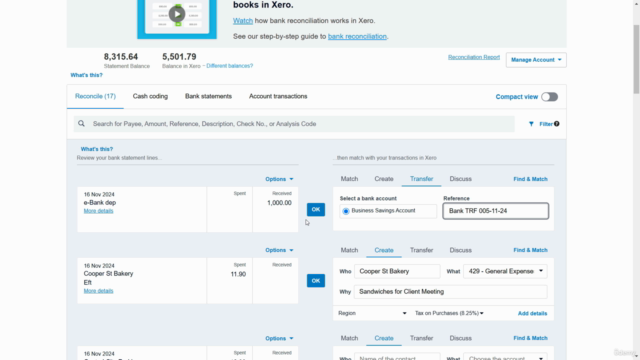Click the 8,315.64 statement balance
Image resolution: width=640 pixels, height=360 pixels.
click(121, 57)
